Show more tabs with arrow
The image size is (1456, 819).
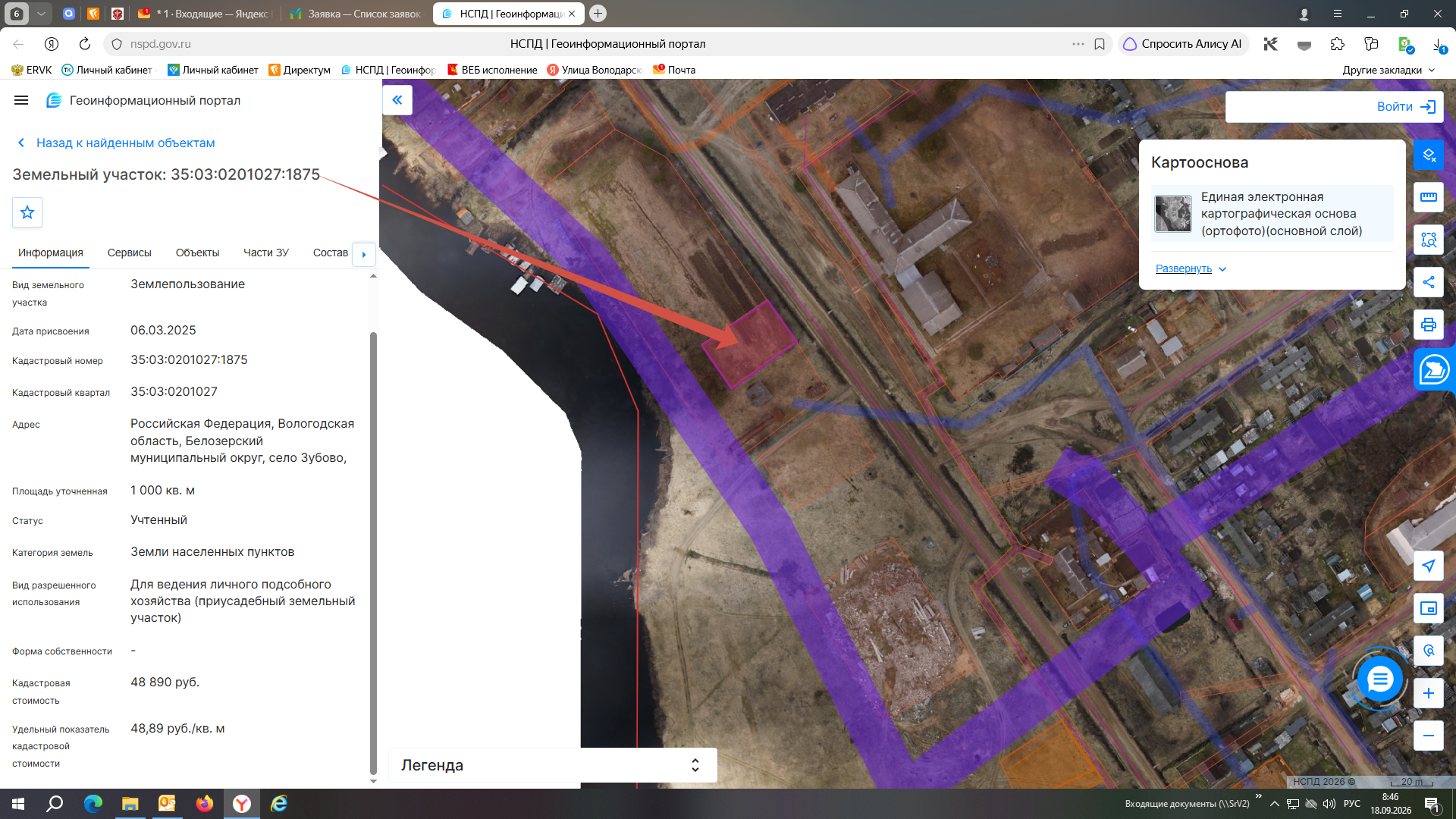point(364,254)
